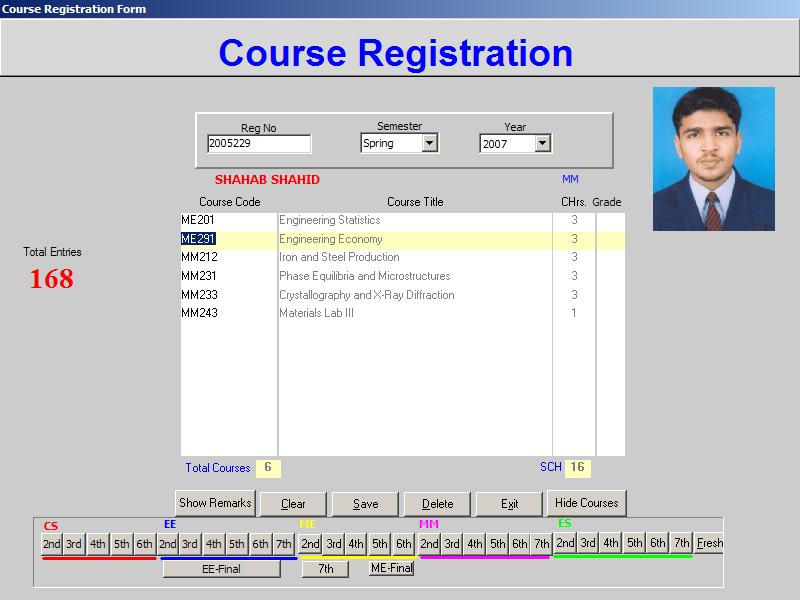Open the Semester dropdown arrow
Image resolution: width=800 pixels, height=600 pixels.
430,143
